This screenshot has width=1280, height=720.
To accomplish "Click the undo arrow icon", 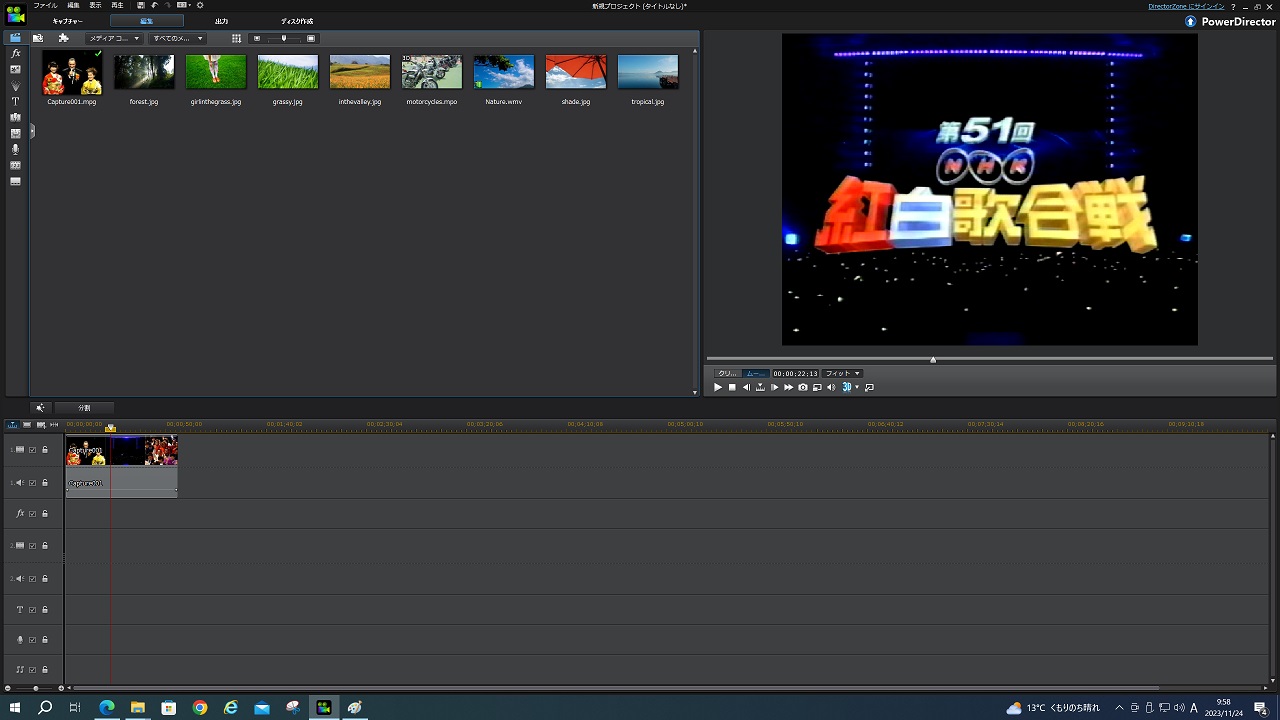I will pyautogui.click(x=155, y=5).
